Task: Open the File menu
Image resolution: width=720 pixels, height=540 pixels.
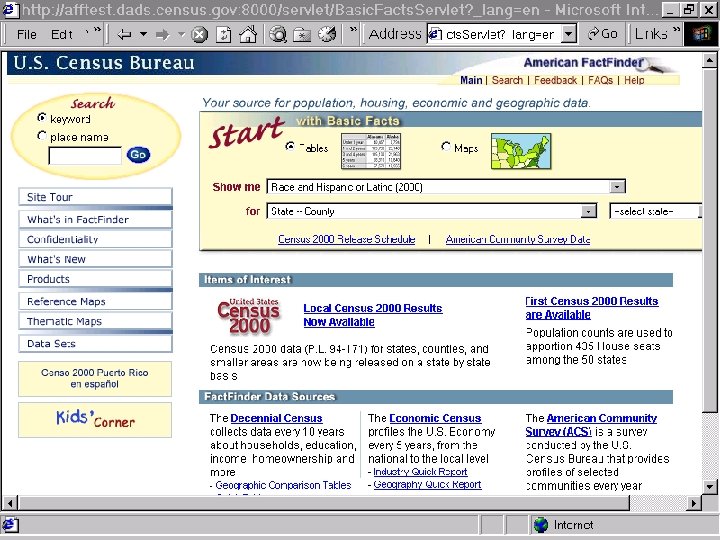Action: click(x=27, y=34)
